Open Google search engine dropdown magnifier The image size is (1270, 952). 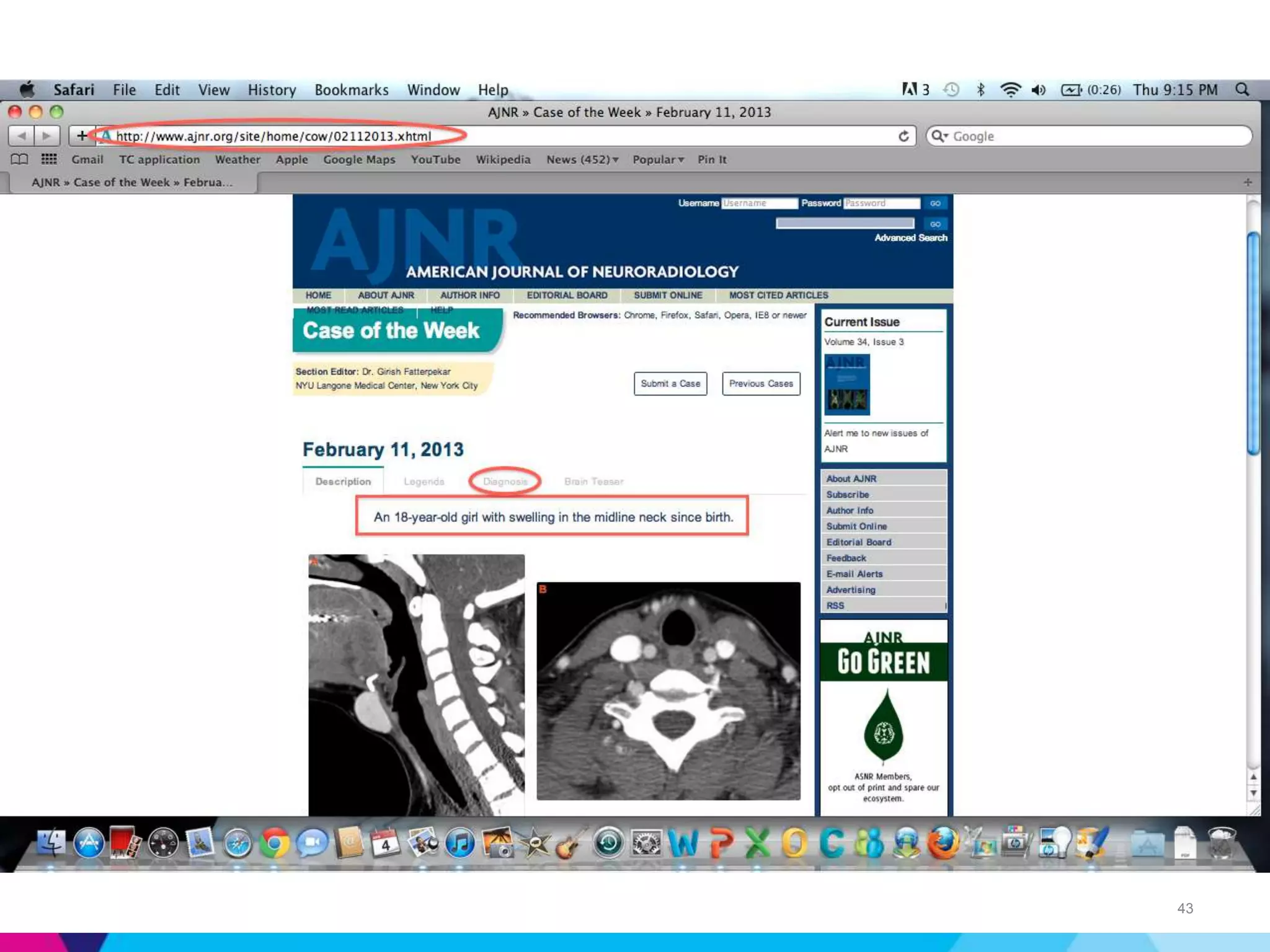[940, 136]
